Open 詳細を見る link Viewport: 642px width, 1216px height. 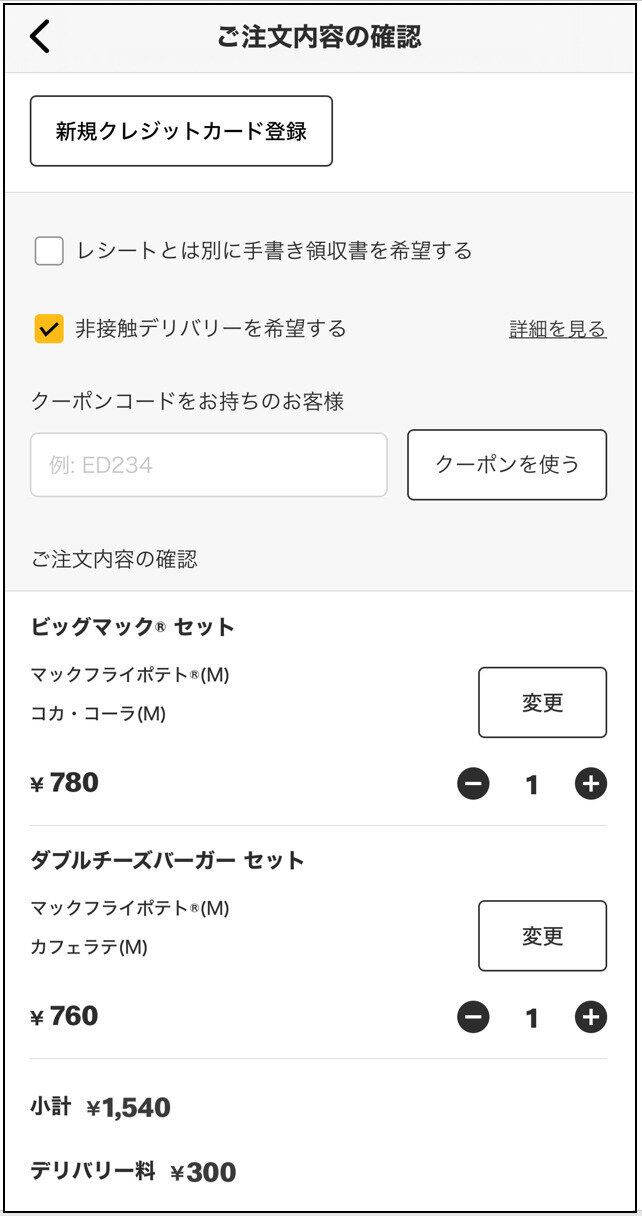(557, 329)
